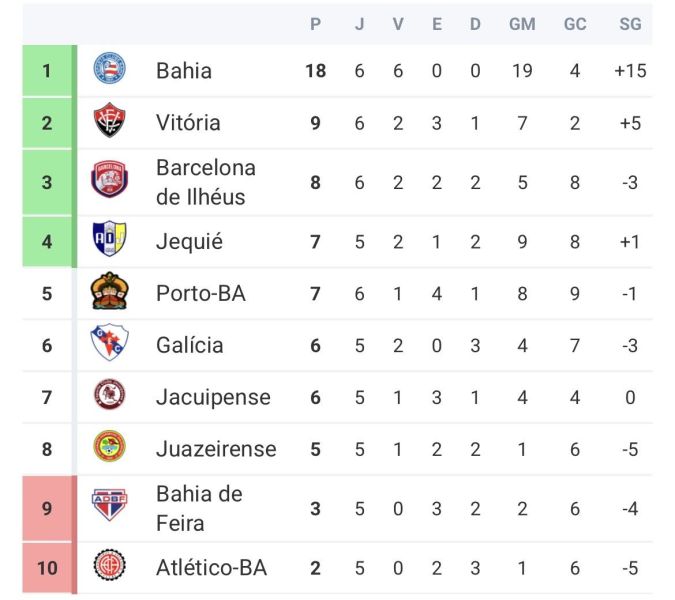675x600 pixels.
Task: Open the Vitória team name link
Action: point(188,123)
